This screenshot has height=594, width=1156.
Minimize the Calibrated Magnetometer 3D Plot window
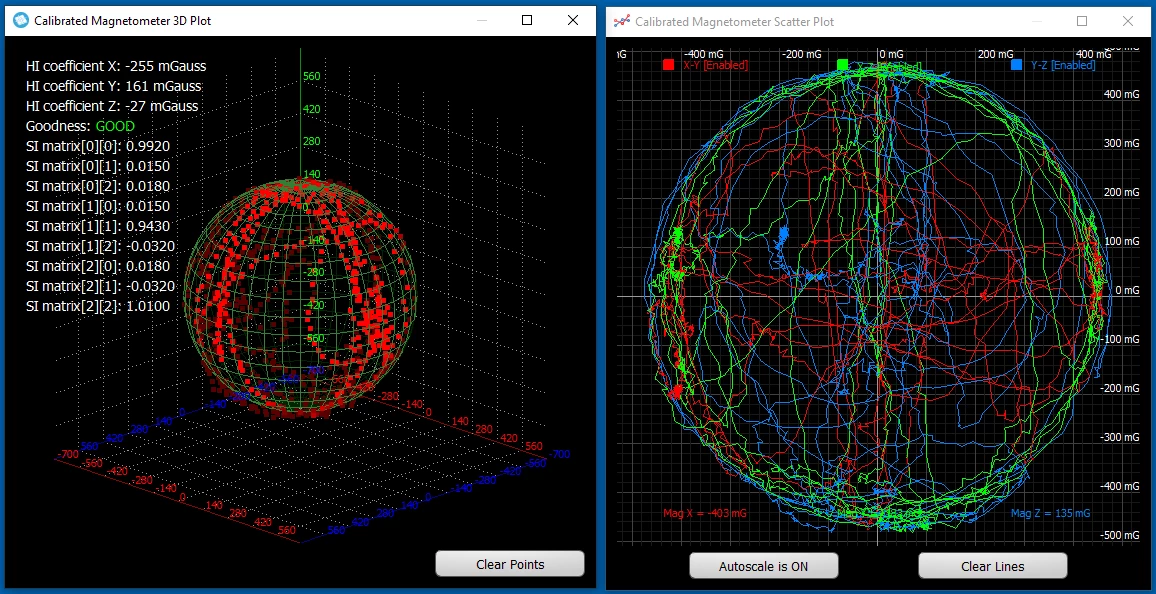click(x=481, y=21)
